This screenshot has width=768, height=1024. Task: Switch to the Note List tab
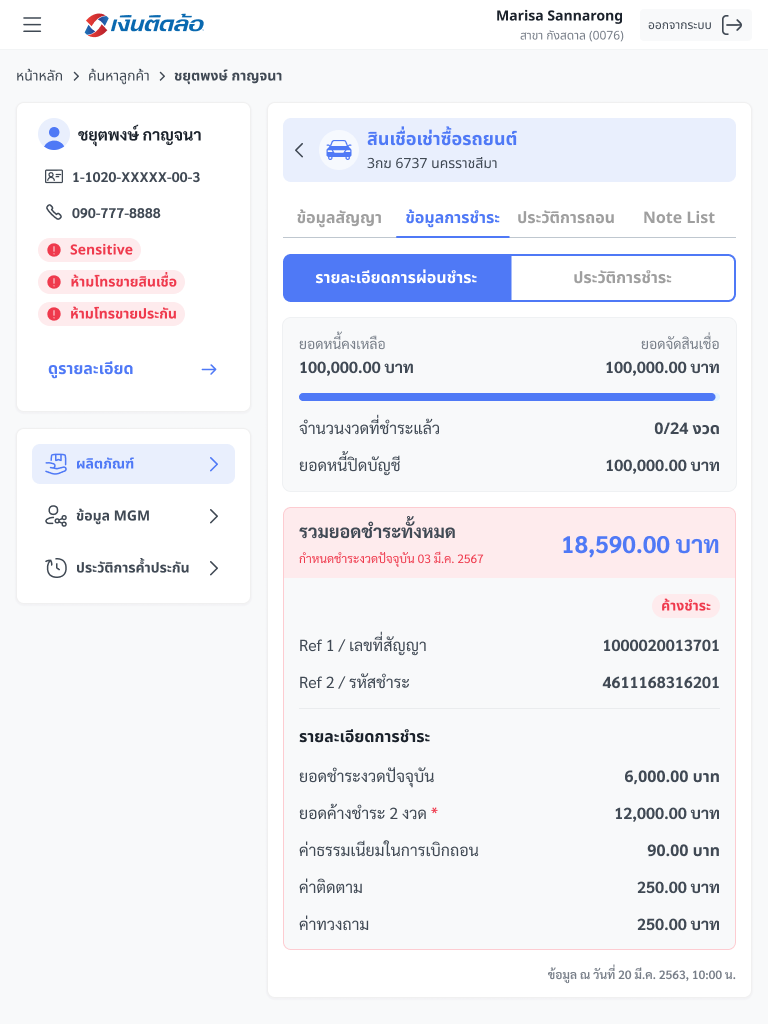[x=678, y=217]
